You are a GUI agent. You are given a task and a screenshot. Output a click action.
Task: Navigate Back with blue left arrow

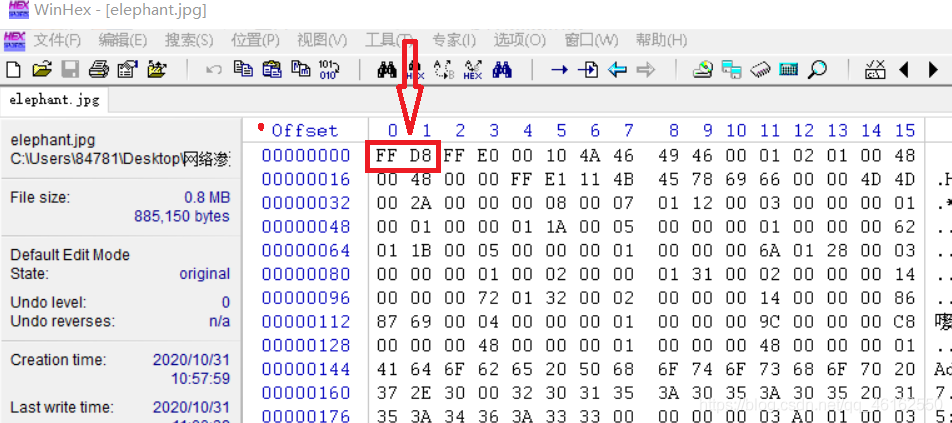pos(617,69)
